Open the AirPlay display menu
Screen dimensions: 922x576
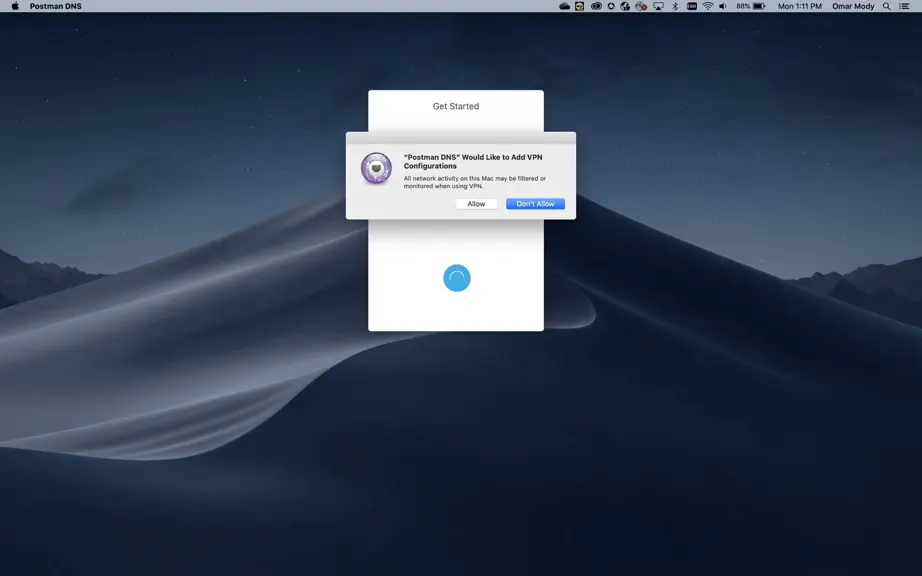659,6
